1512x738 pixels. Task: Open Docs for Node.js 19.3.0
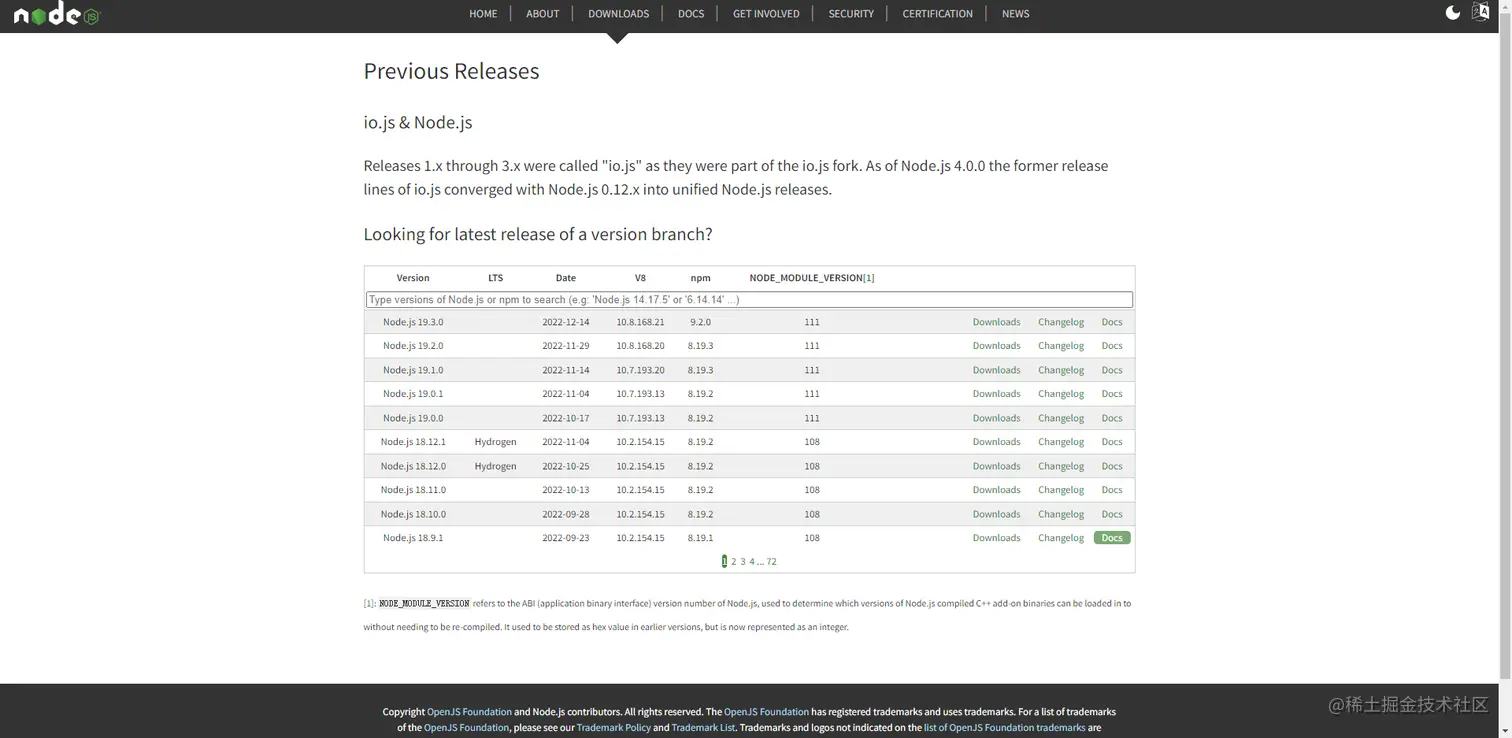click(1112, 322)
